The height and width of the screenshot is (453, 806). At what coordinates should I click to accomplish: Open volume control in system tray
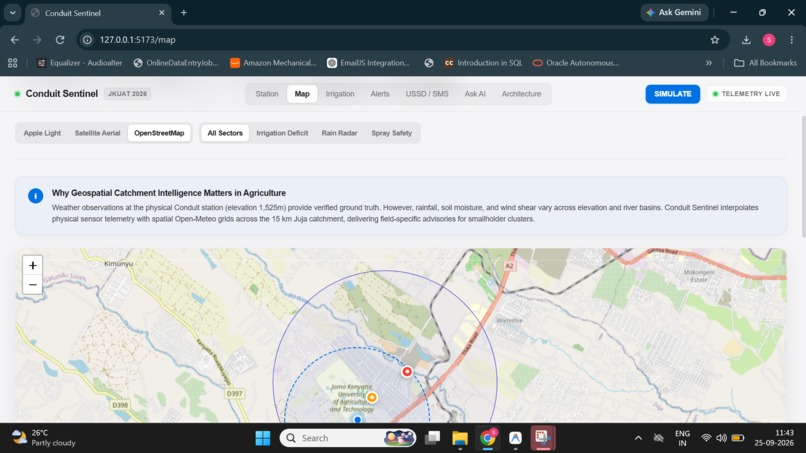click(722, 438)
